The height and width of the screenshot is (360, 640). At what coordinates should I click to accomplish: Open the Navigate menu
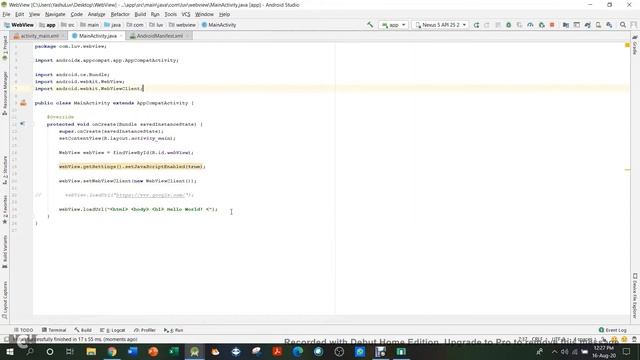(x=55, y=14)
